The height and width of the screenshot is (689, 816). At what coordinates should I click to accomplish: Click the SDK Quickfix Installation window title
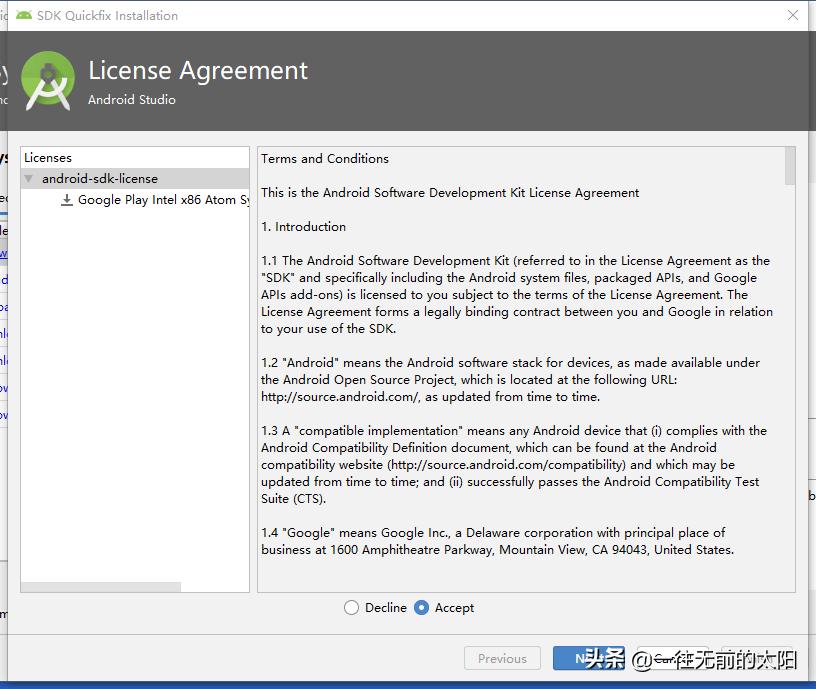(x=107, y=15)
